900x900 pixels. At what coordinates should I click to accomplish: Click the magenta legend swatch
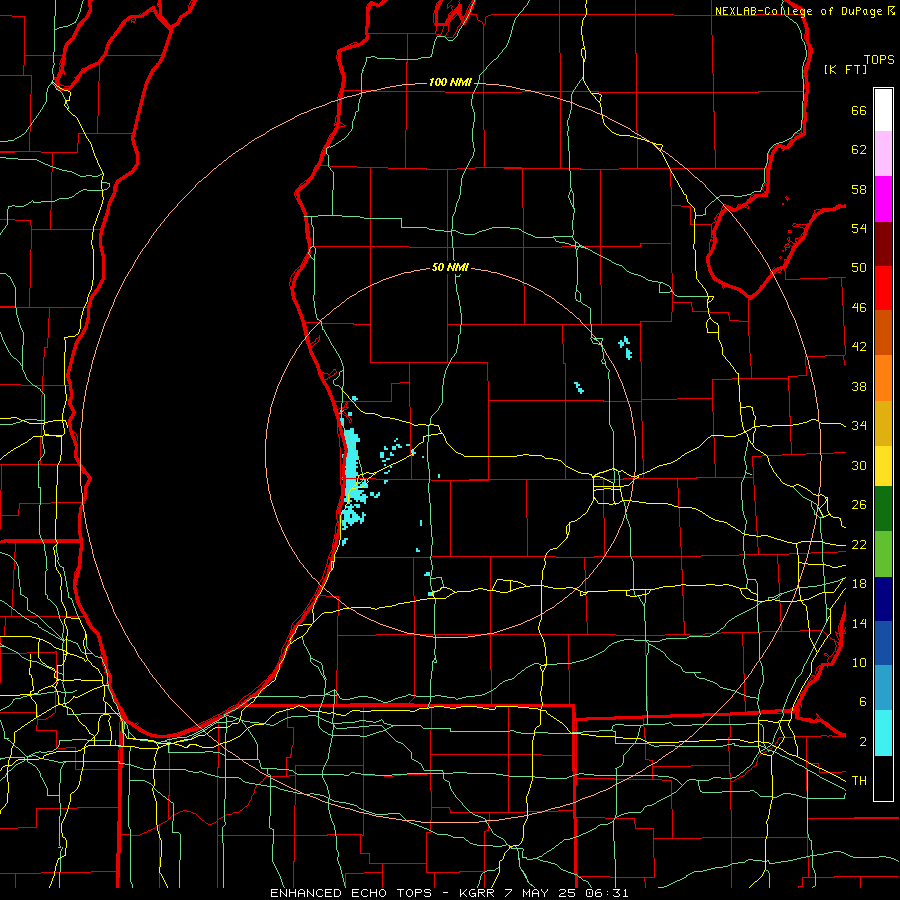[883, 199]
